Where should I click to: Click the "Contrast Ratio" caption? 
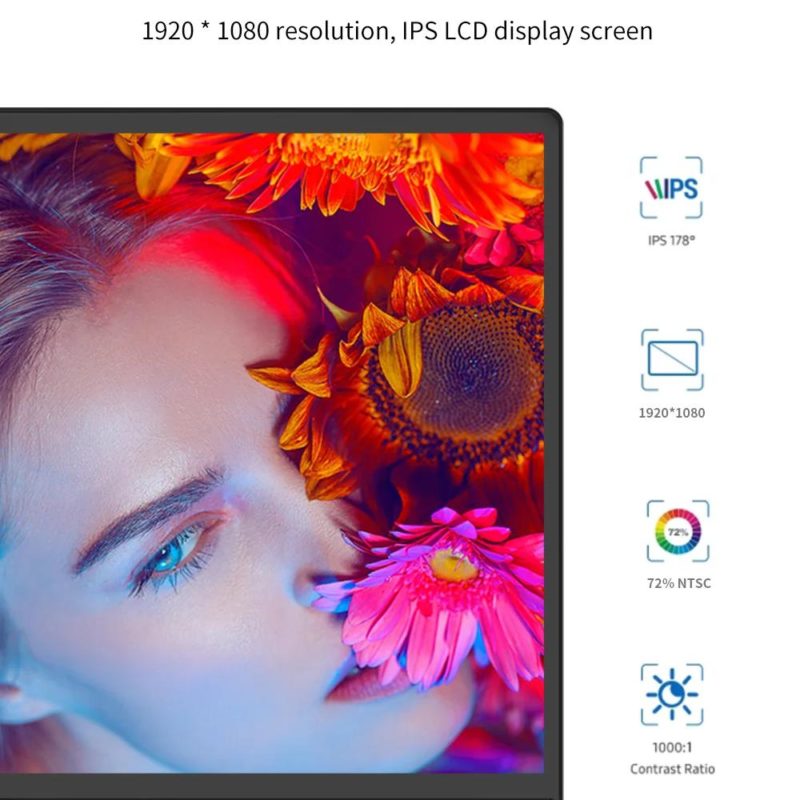pyautogui.click(x=671, y=768)
